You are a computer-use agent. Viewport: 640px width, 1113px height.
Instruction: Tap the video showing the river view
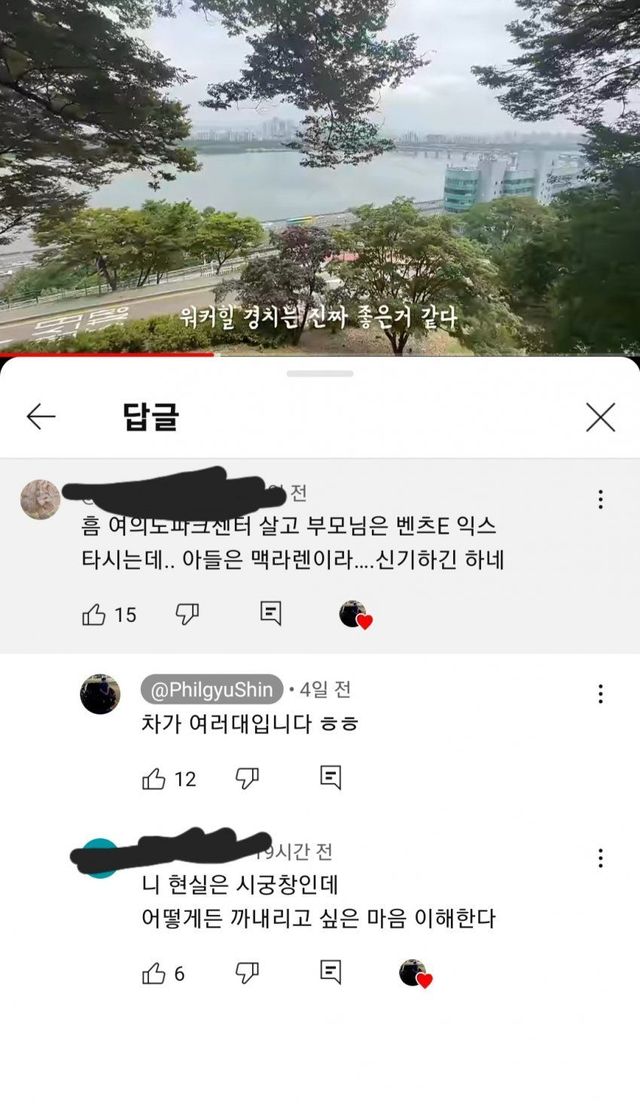pos(320,175)
